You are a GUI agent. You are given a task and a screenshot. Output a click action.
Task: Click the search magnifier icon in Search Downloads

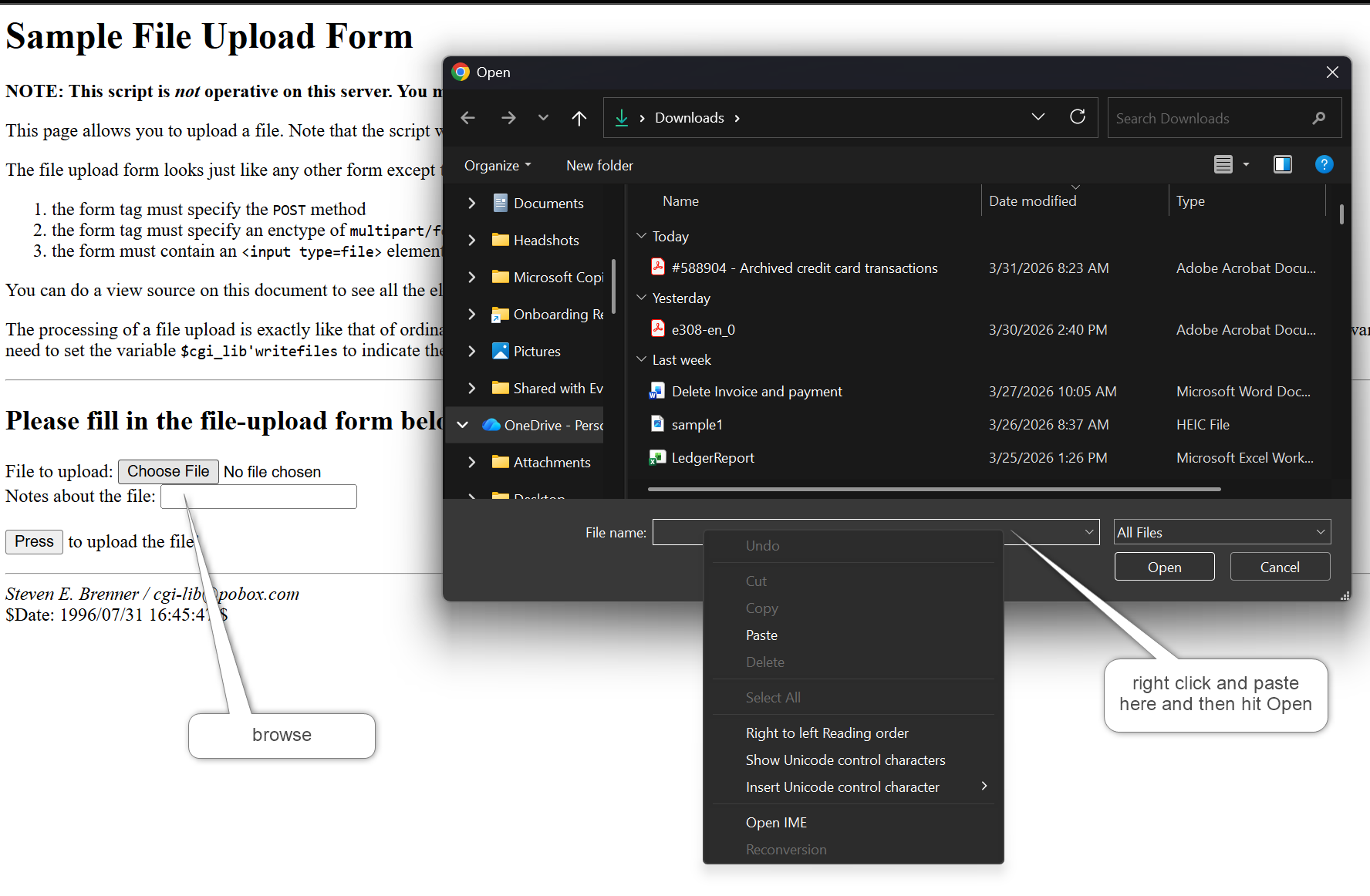[1318, 118]
